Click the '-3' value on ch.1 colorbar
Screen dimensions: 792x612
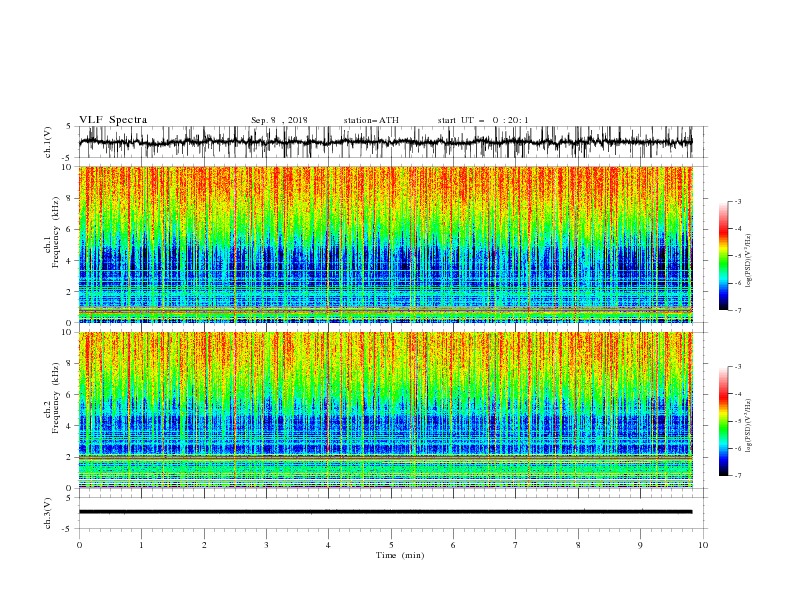[737, 201]
